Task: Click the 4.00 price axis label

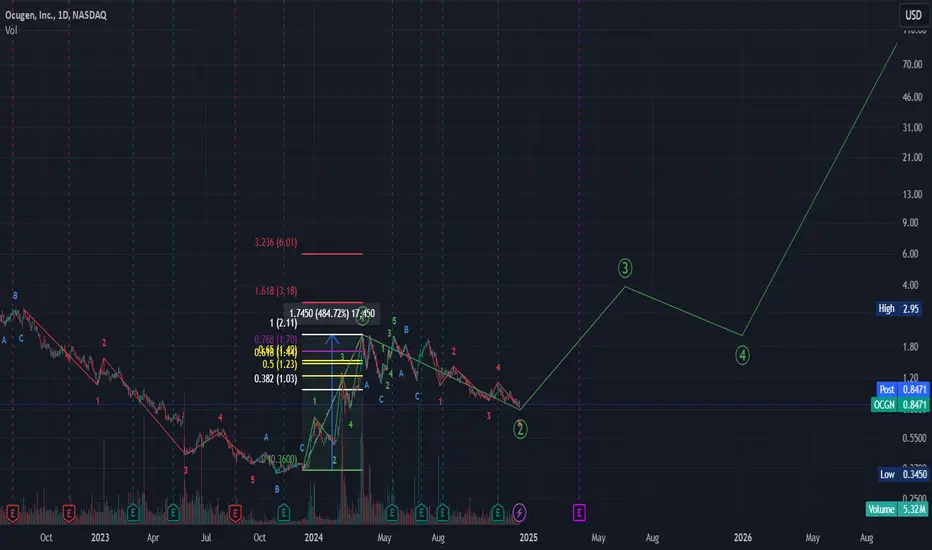Action: 911,285
